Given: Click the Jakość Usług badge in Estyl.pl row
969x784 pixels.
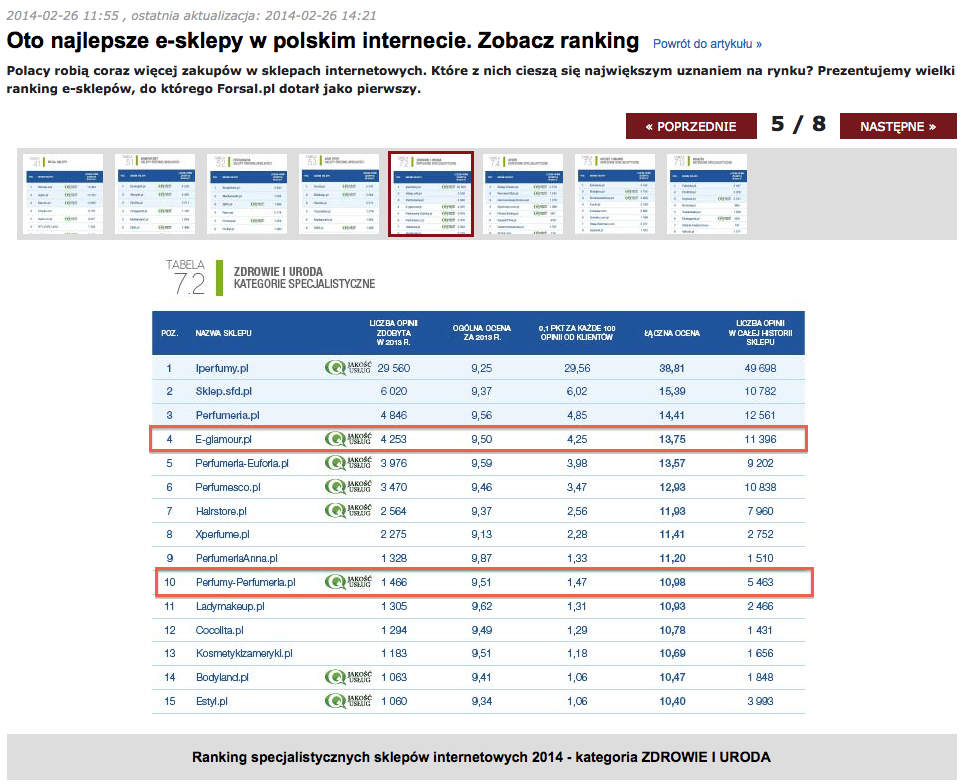Looking at the screenshot, I should tap(348, 701).
